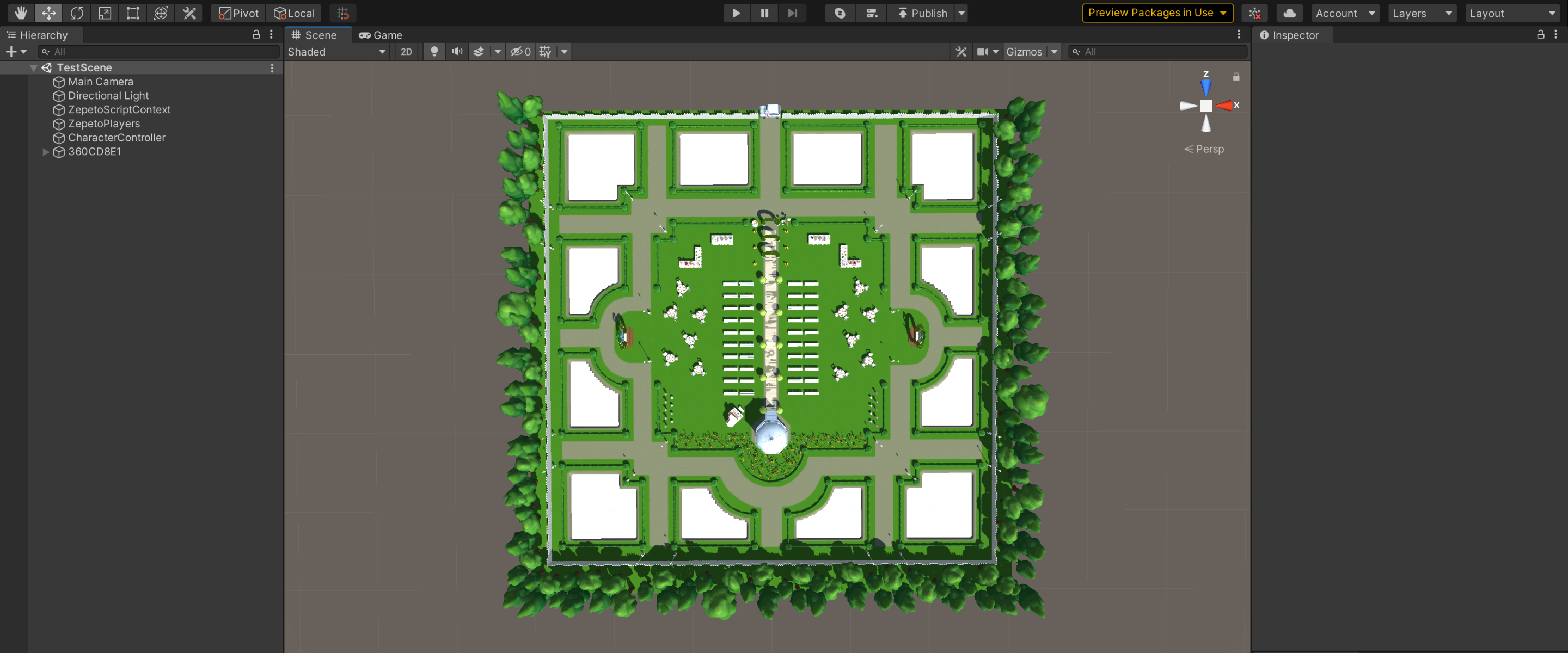Image resolution: width=1568 pixels, height=653 pixels.
Task: Toggle 2D view mode
Action: [x=406, y=52]
